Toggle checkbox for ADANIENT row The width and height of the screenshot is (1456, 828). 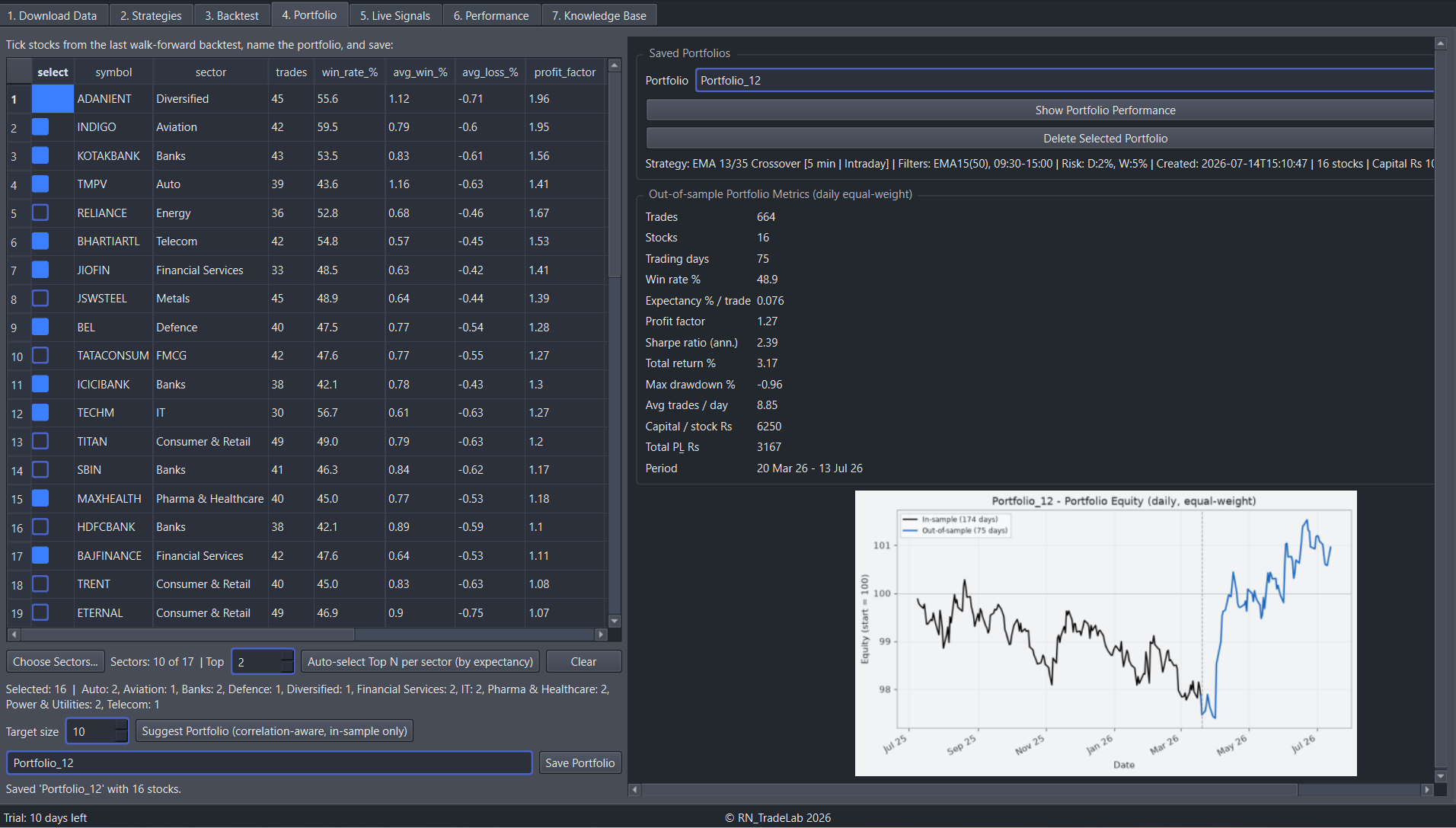[x=53, y=99]
